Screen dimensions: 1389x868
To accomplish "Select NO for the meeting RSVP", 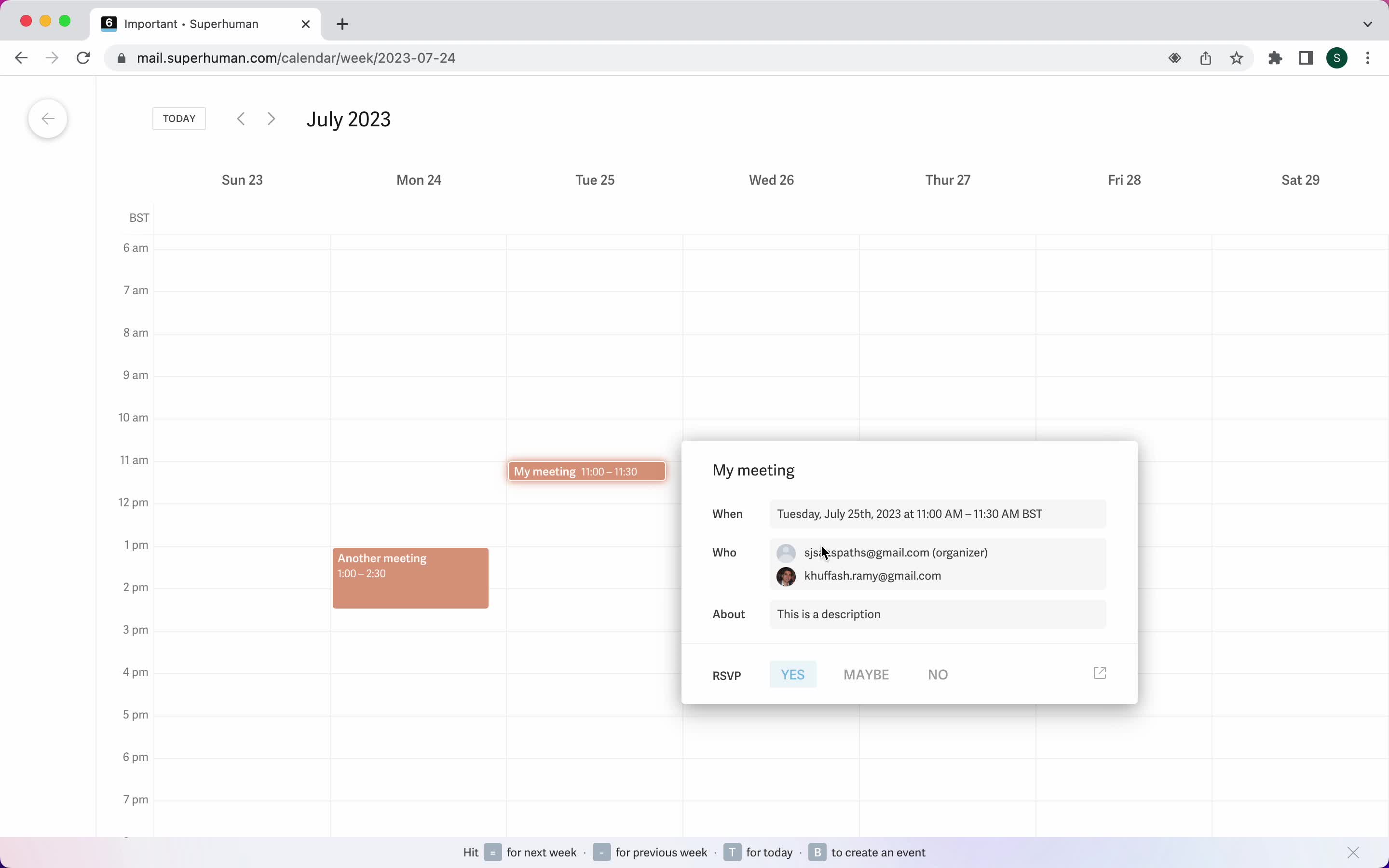I will click(x=937, y=674).
